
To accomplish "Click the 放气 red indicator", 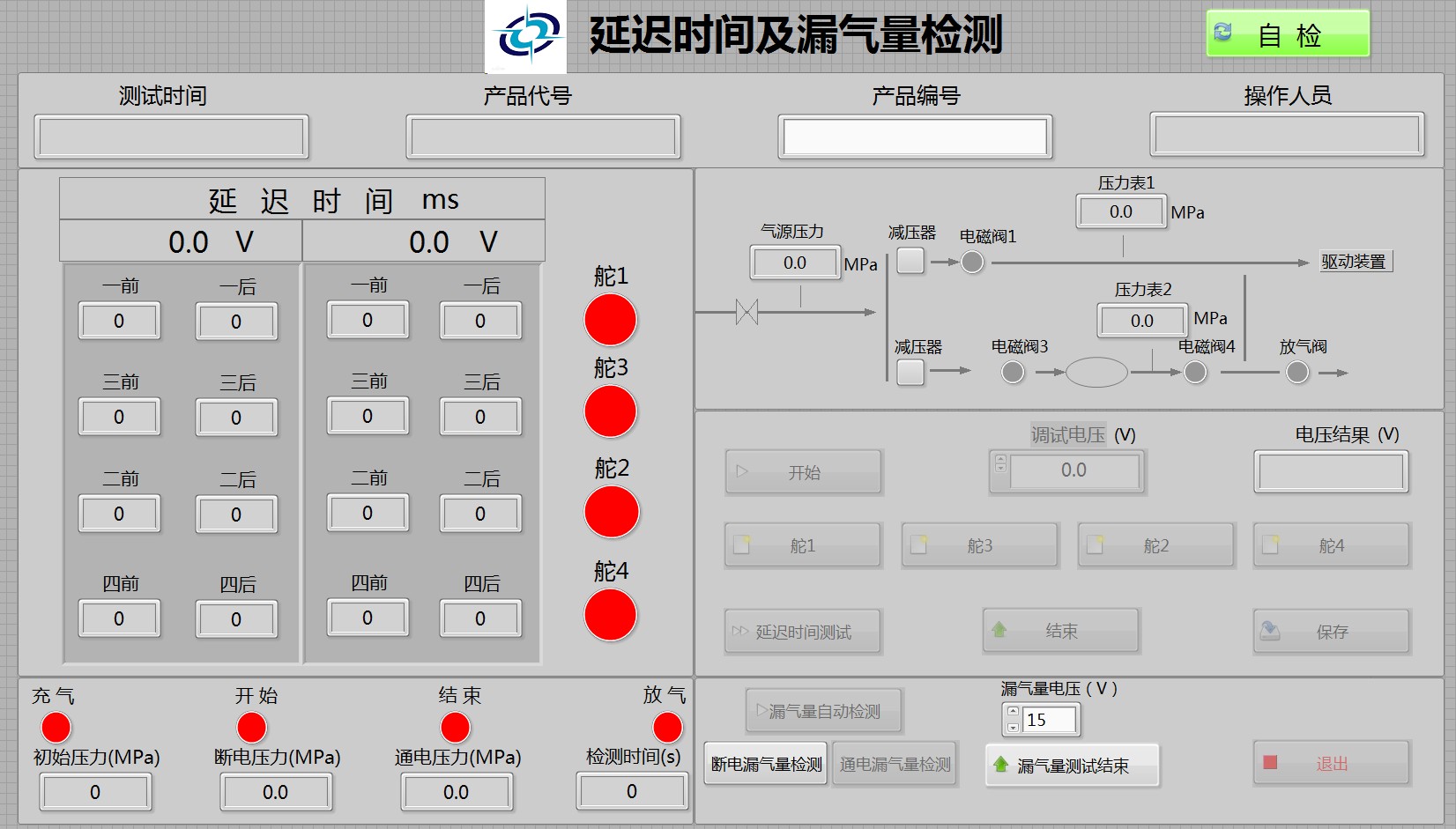I will (667, 728).
